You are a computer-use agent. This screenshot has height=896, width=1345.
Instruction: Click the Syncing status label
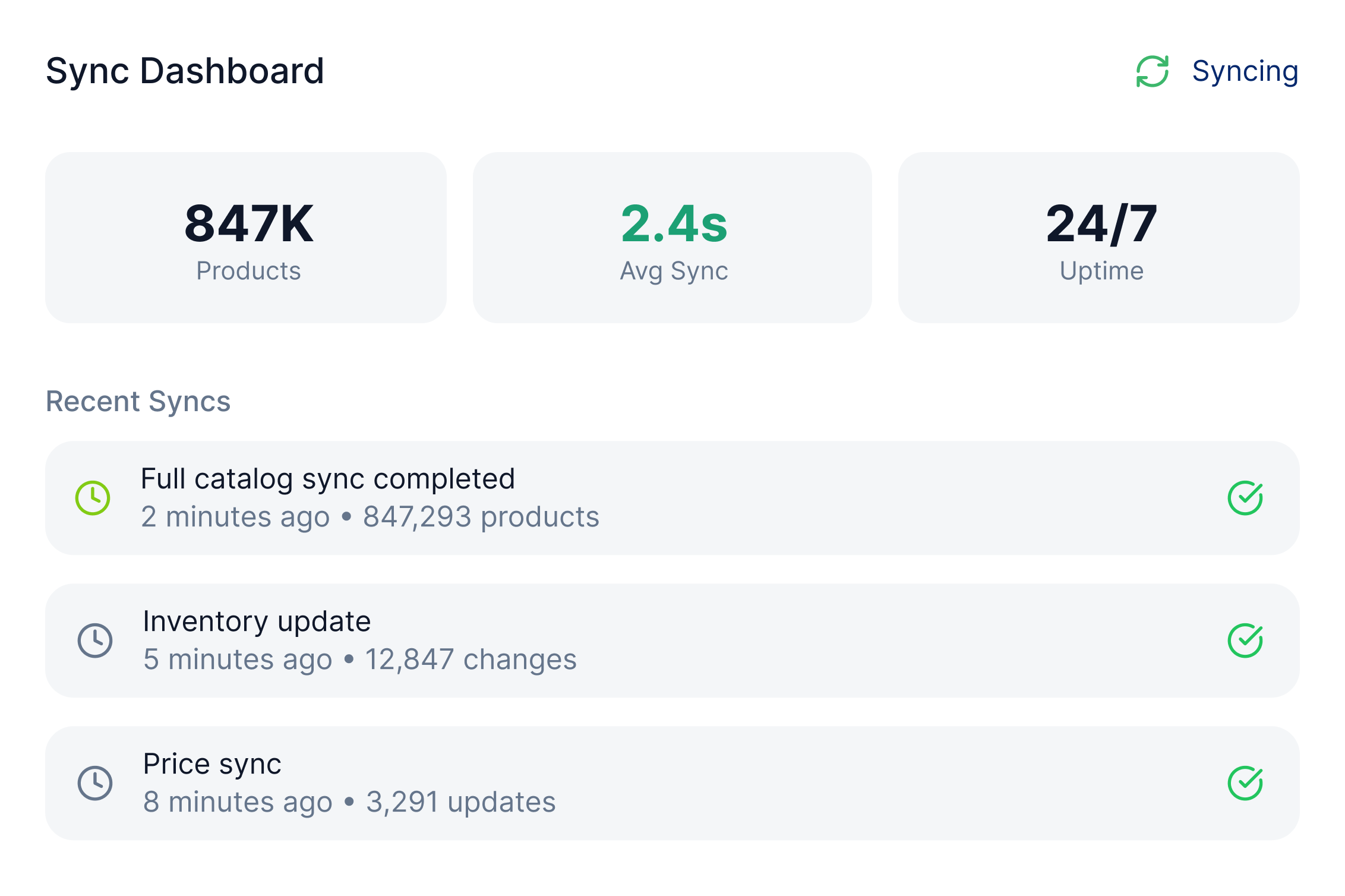(x=1245, y=71)
